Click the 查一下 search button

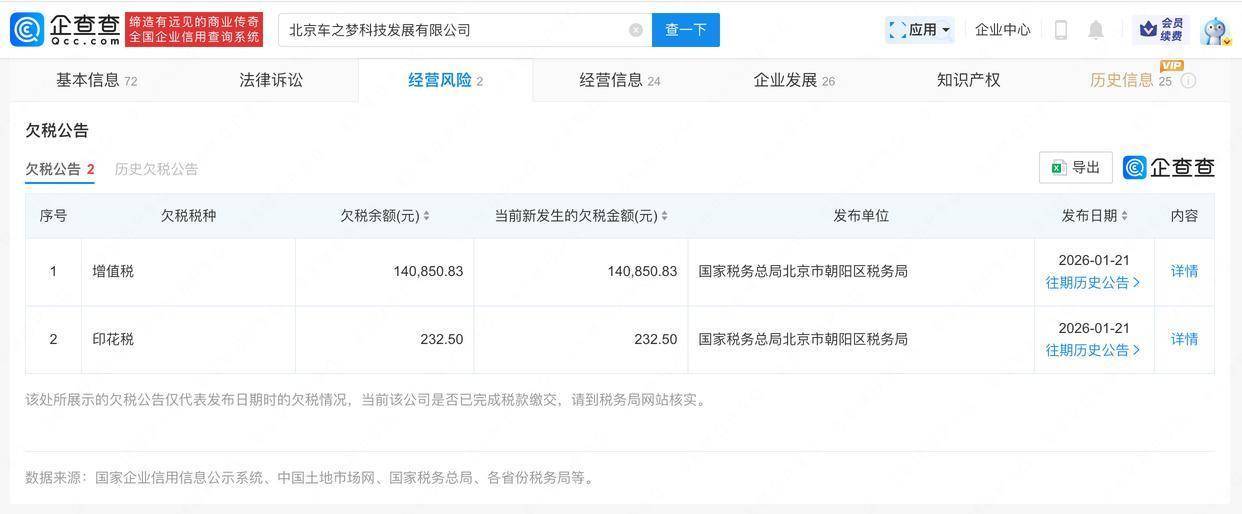click(686, 30)
